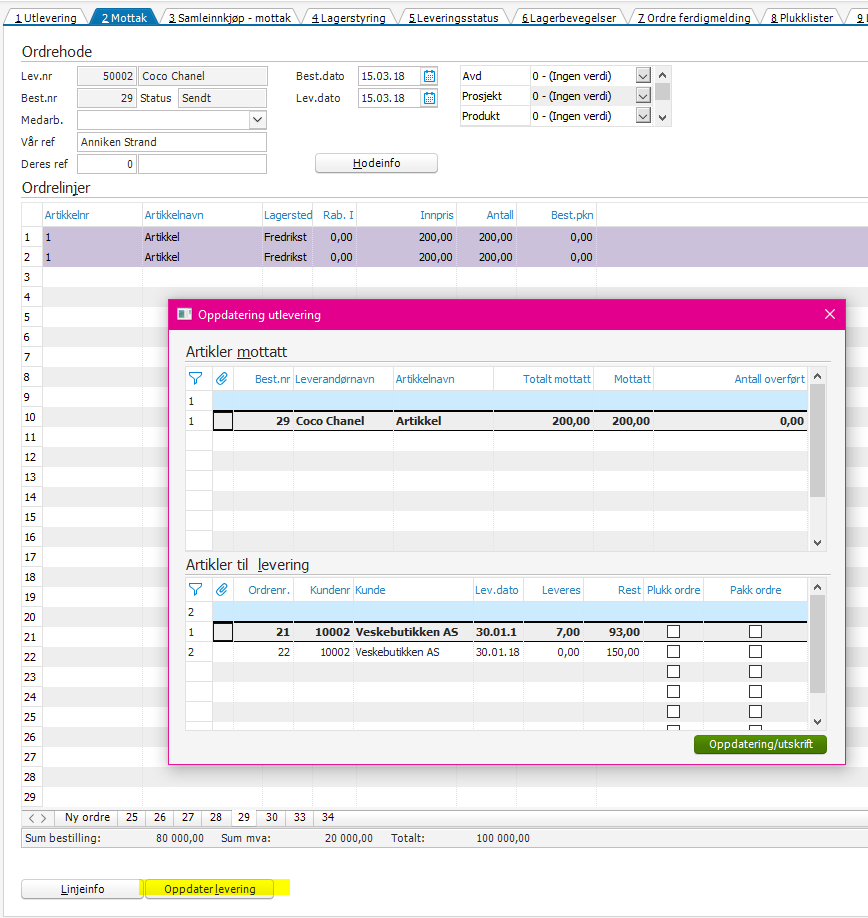Screen dimensions: 868x918
Task: Open the Lev.dato calendar picker
Action: [430, 98]
